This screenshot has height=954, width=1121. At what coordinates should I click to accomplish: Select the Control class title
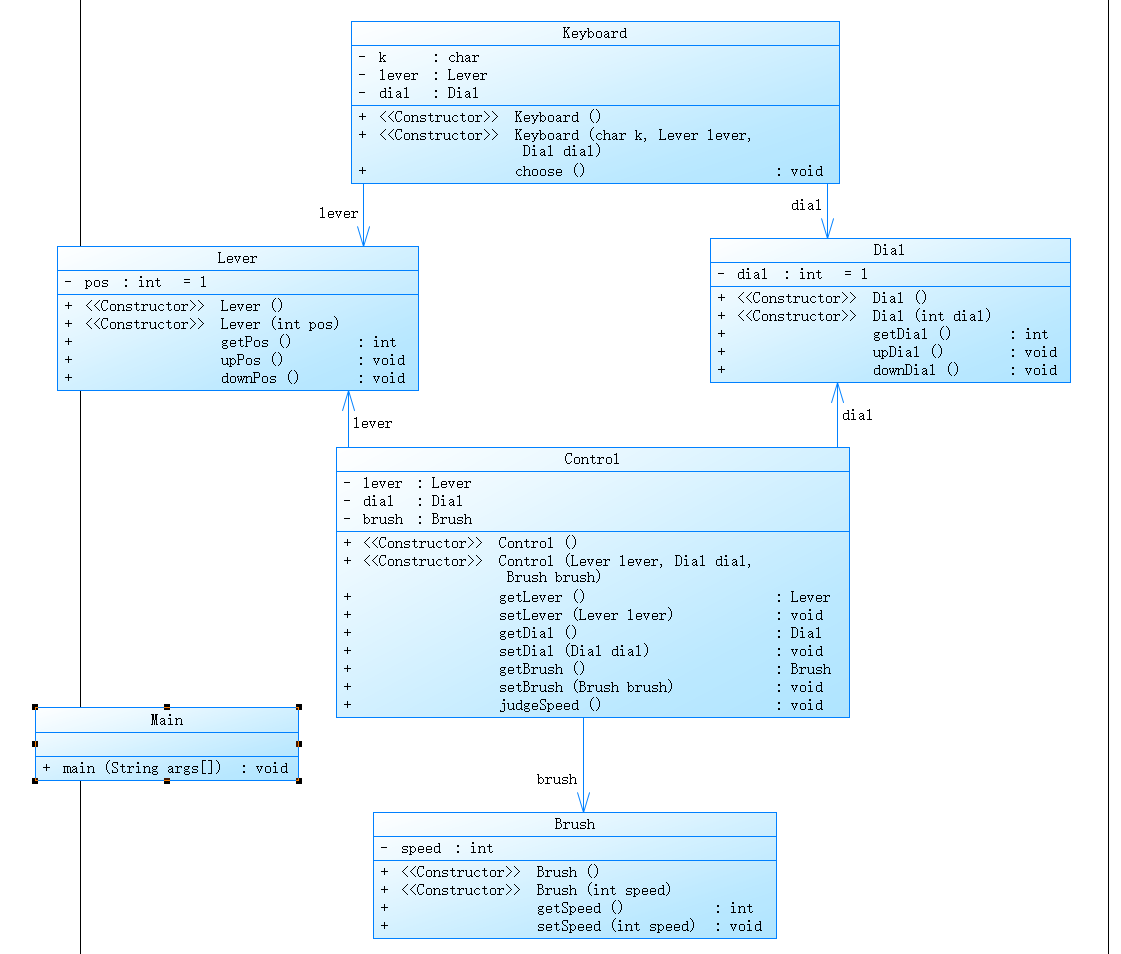click(x=592, y=459)
